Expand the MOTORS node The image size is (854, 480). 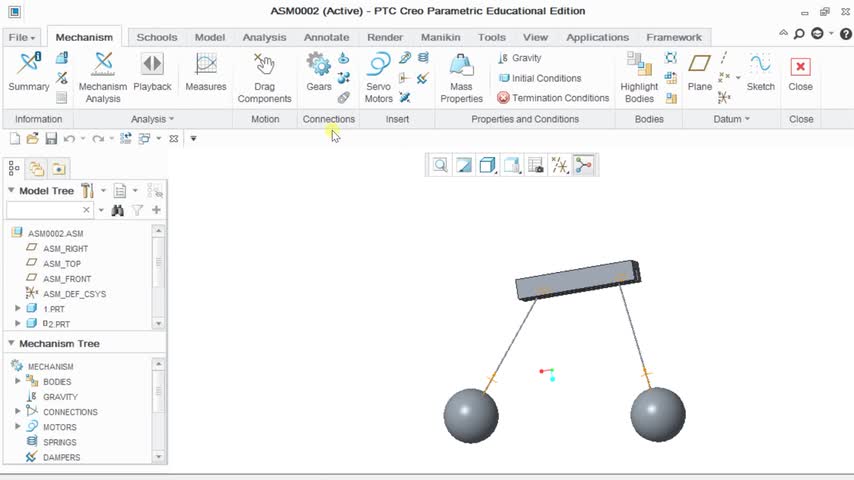[x=17, y=426]
